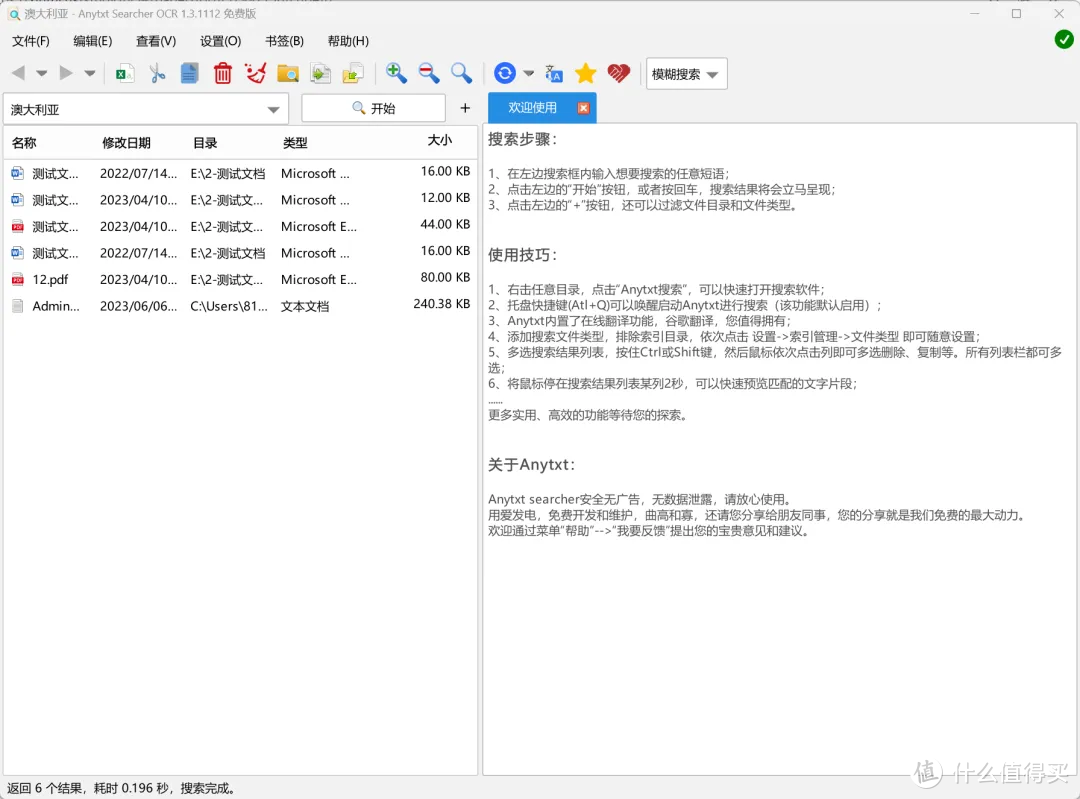This screenshot has width=1080, height=799.
Task: Open the dropdown arrow beside refresh icon
Action: 528,73
